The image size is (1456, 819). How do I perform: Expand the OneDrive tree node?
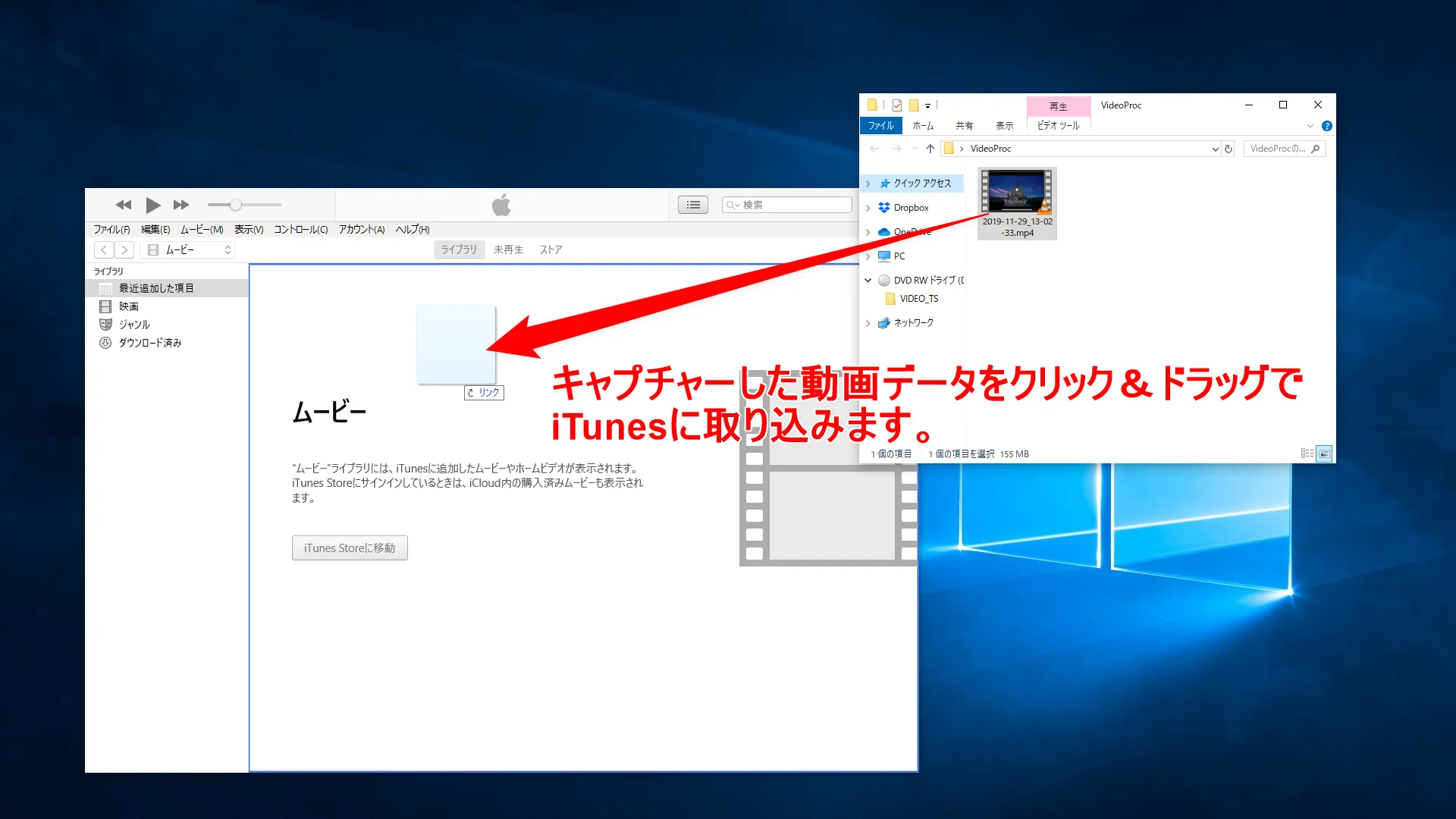[x=868, y=232]
